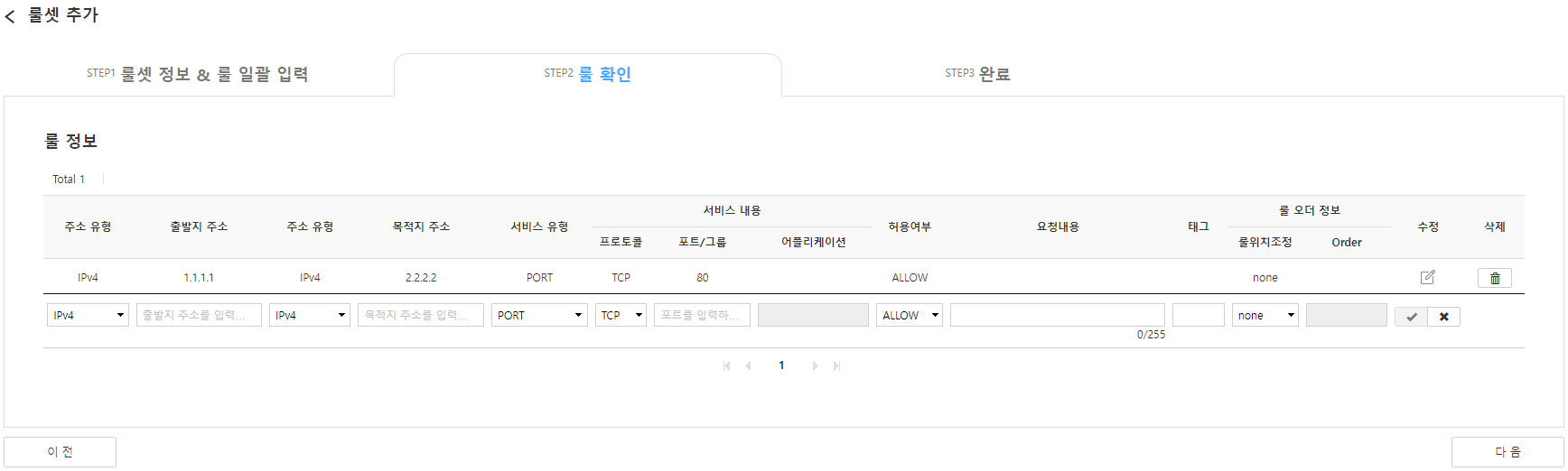
Task: Go to the next page arrow
Action: click(815, 365)
